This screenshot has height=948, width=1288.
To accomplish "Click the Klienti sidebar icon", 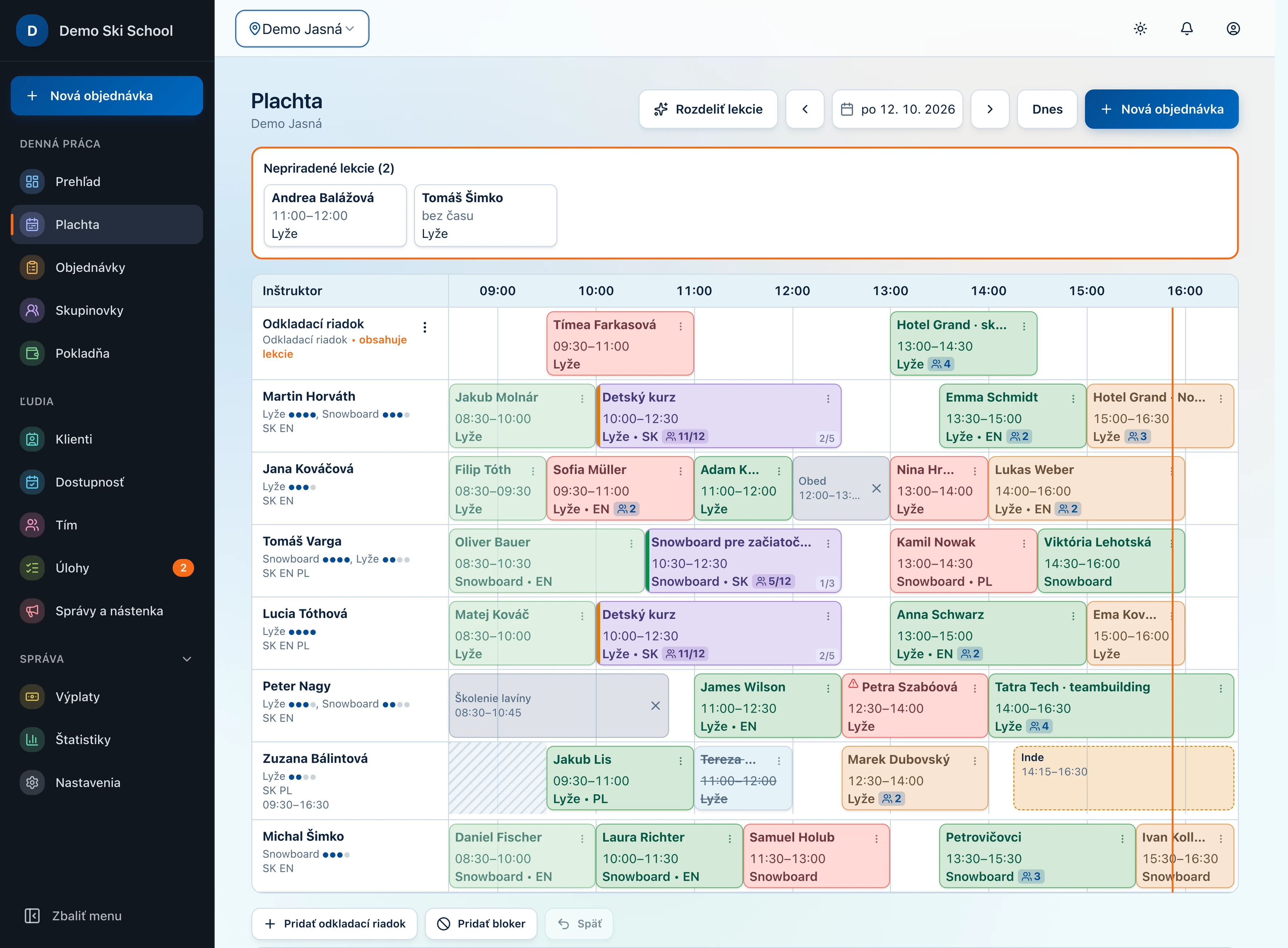I will coord(32,439).
